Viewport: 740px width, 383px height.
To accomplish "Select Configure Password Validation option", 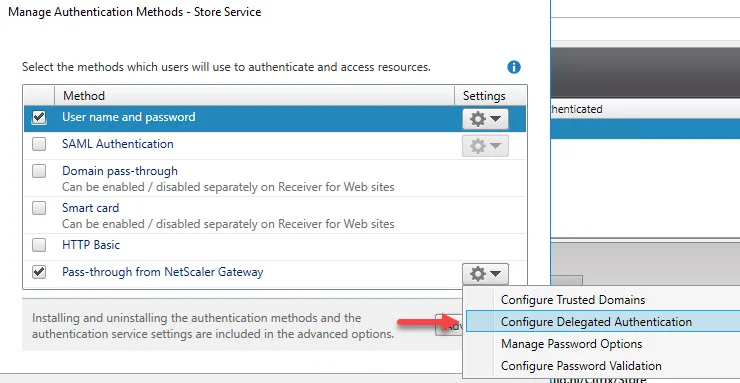I will [581, 366].
